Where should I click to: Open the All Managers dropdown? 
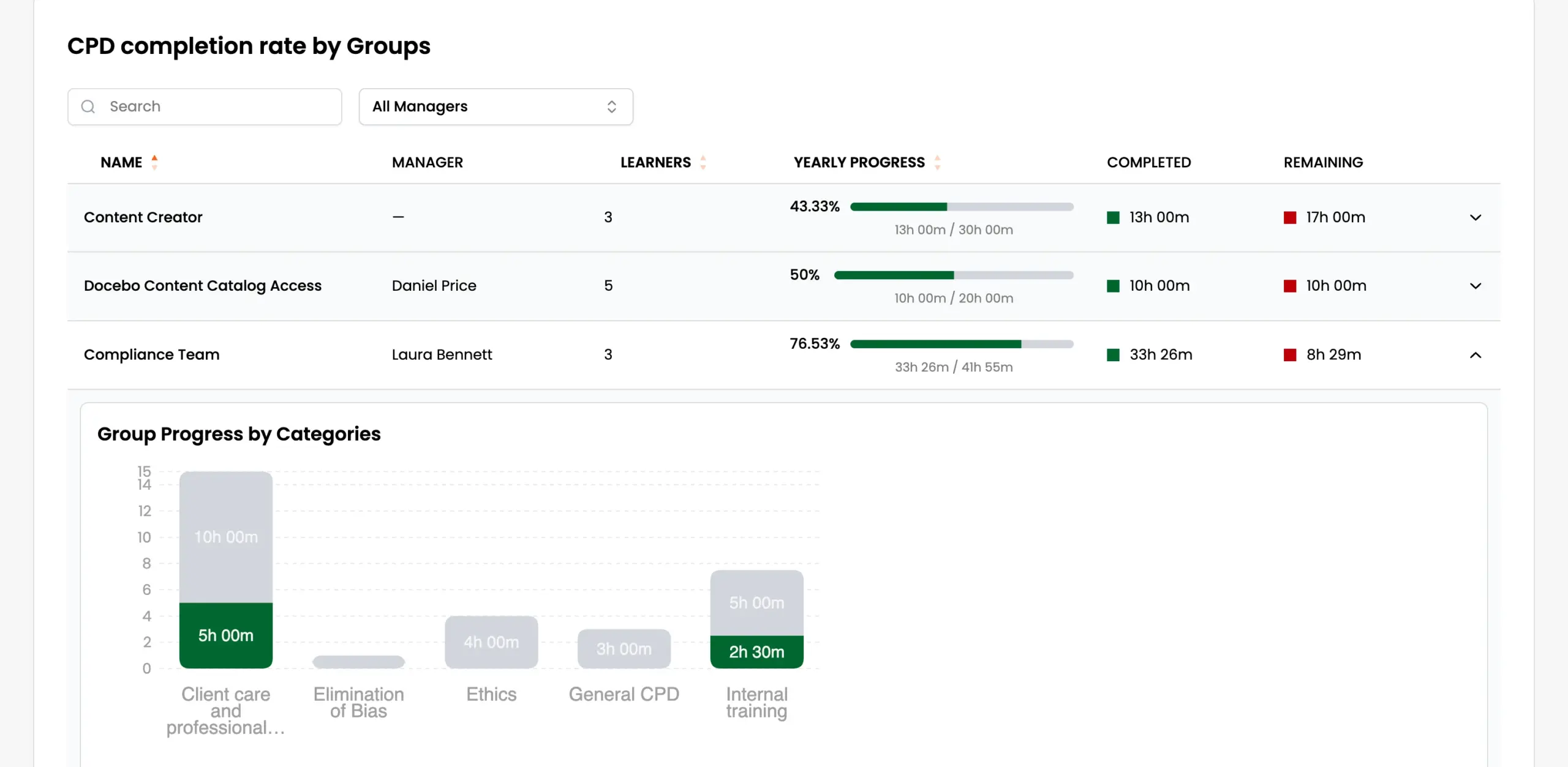[x=496, y=107]
